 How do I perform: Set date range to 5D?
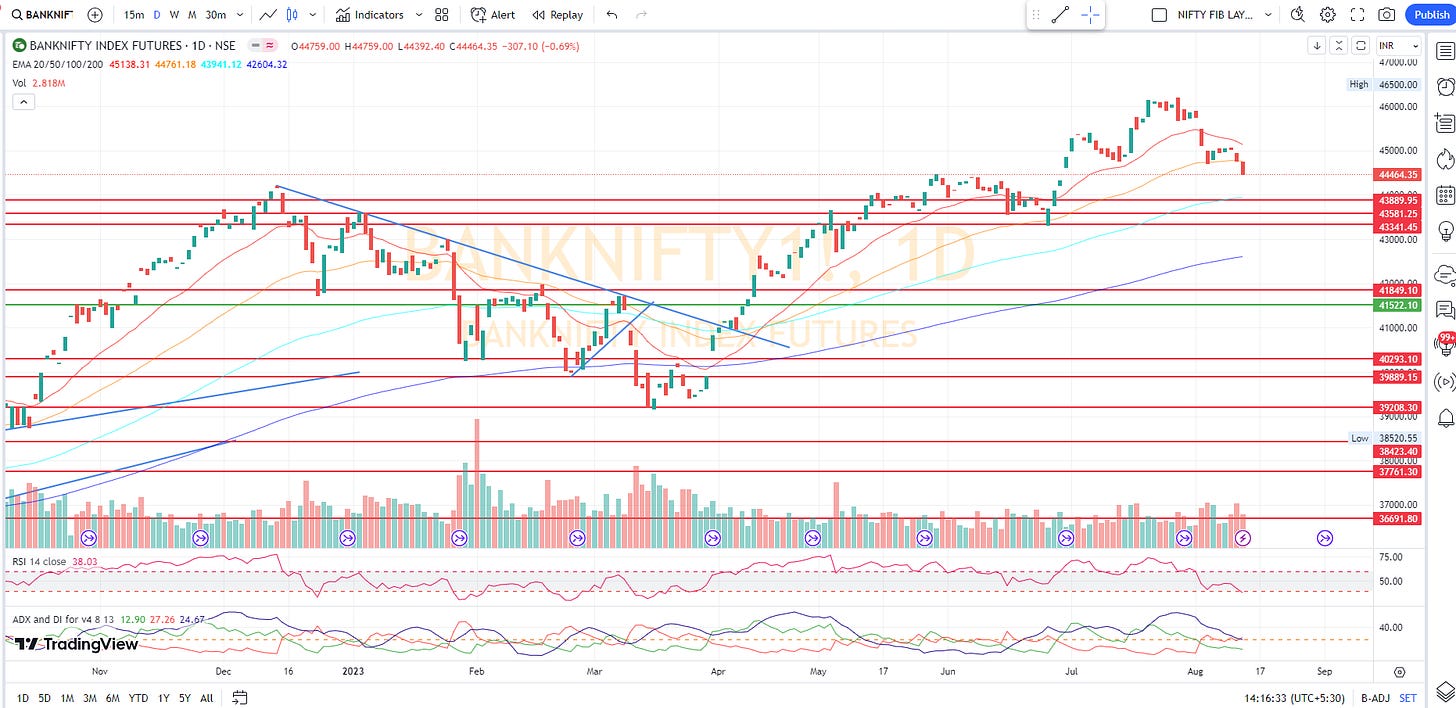tap(44, 698)
